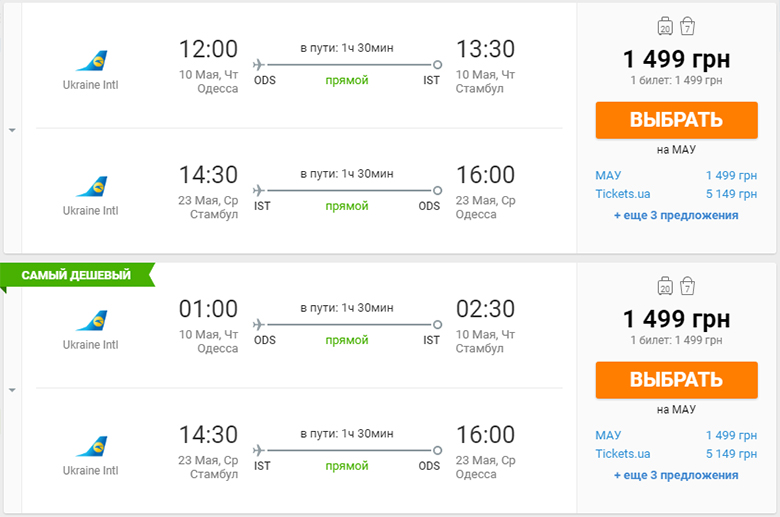Open the Tickets.ua offer in first result
The width and height of the screenshot is (780, 517).
(x=622, y=194)
